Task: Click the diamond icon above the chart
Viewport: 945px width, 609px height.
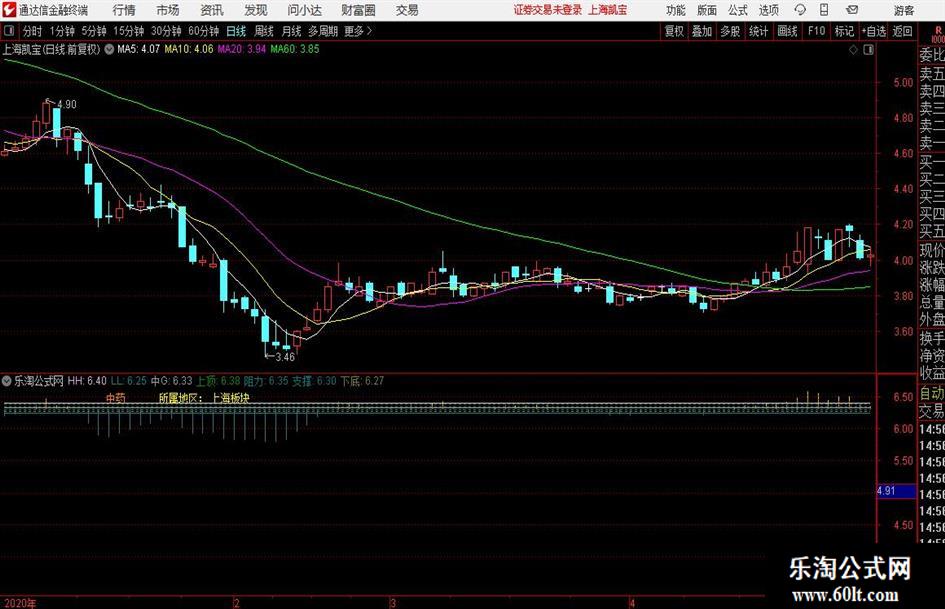Action: click(853, 50)
